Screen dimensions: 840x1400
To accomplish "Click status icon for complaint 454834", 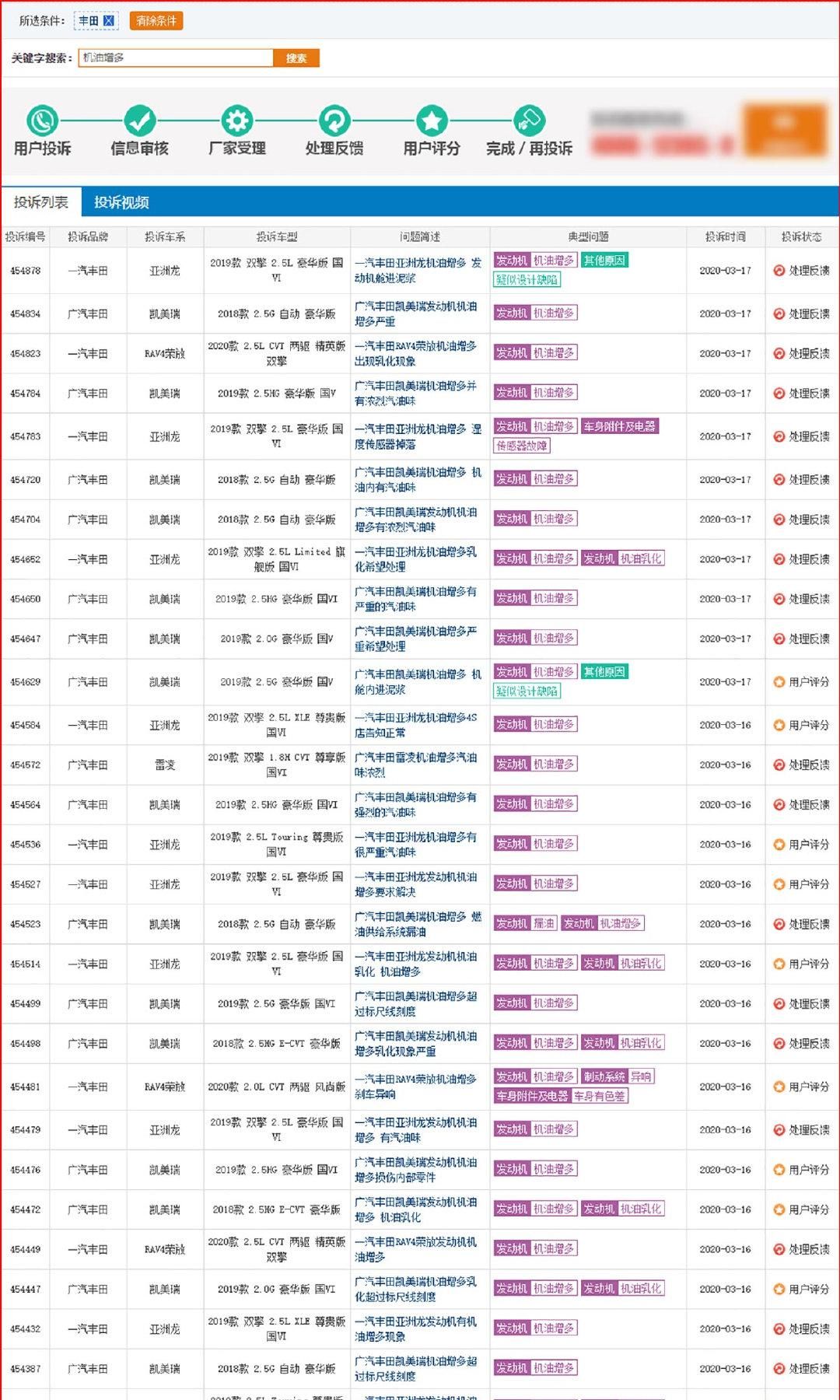I will pyautogui.click(x=779, y=314).
